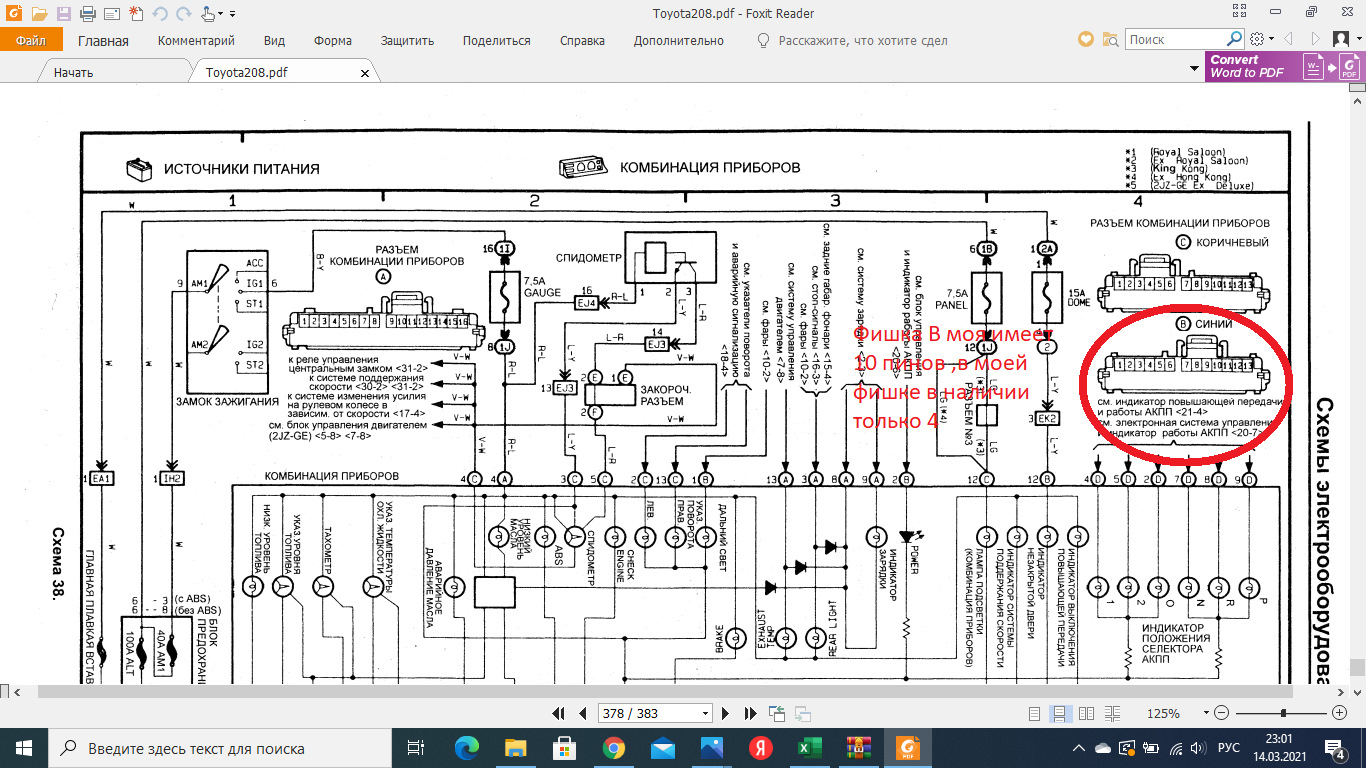Open the Комментарий ribbon tab
This screenshot has height=768, width=1366.
196,41
